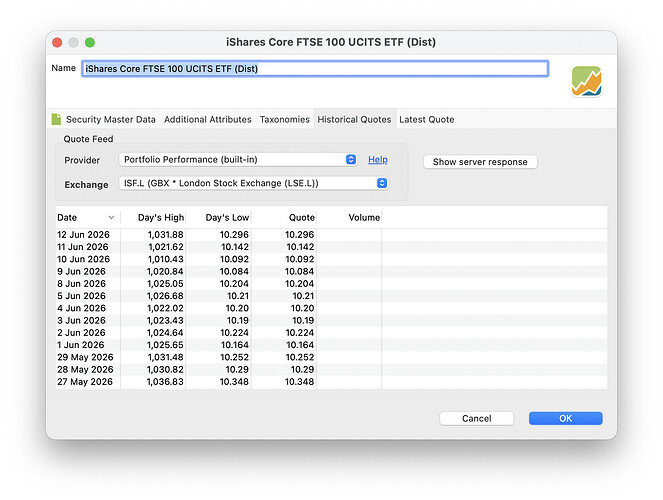
Task: Click the Day's High value 1,026.68
Action: tap(165, 296)
